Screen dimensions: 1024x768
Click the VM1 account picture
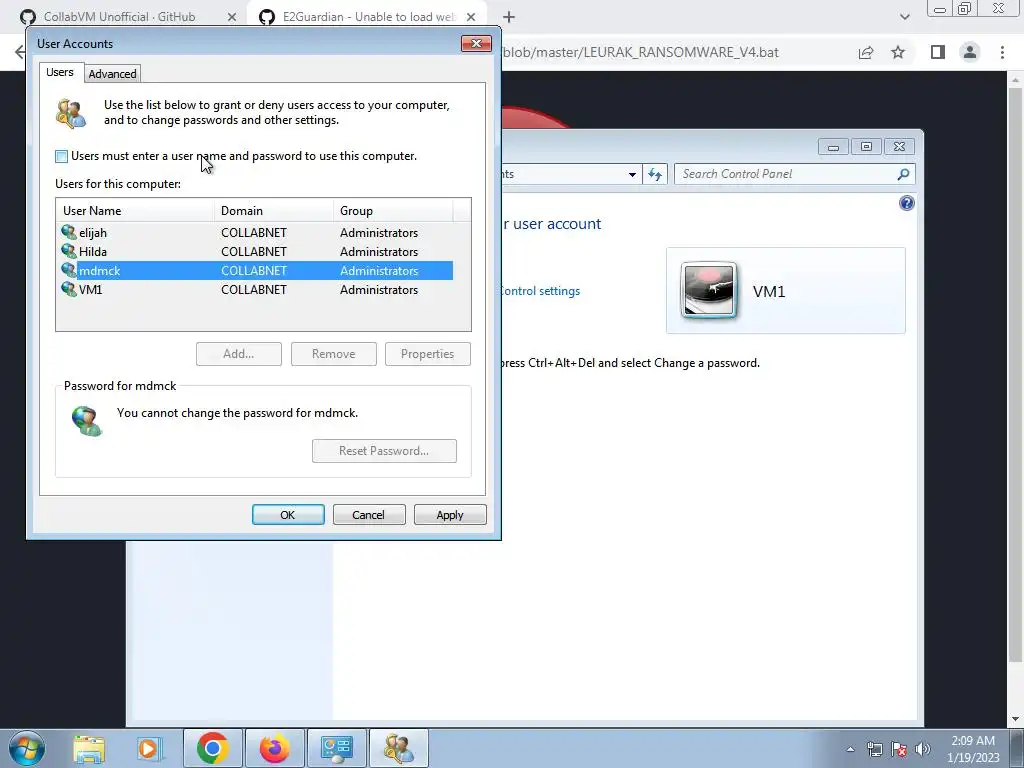click(709, 290)
